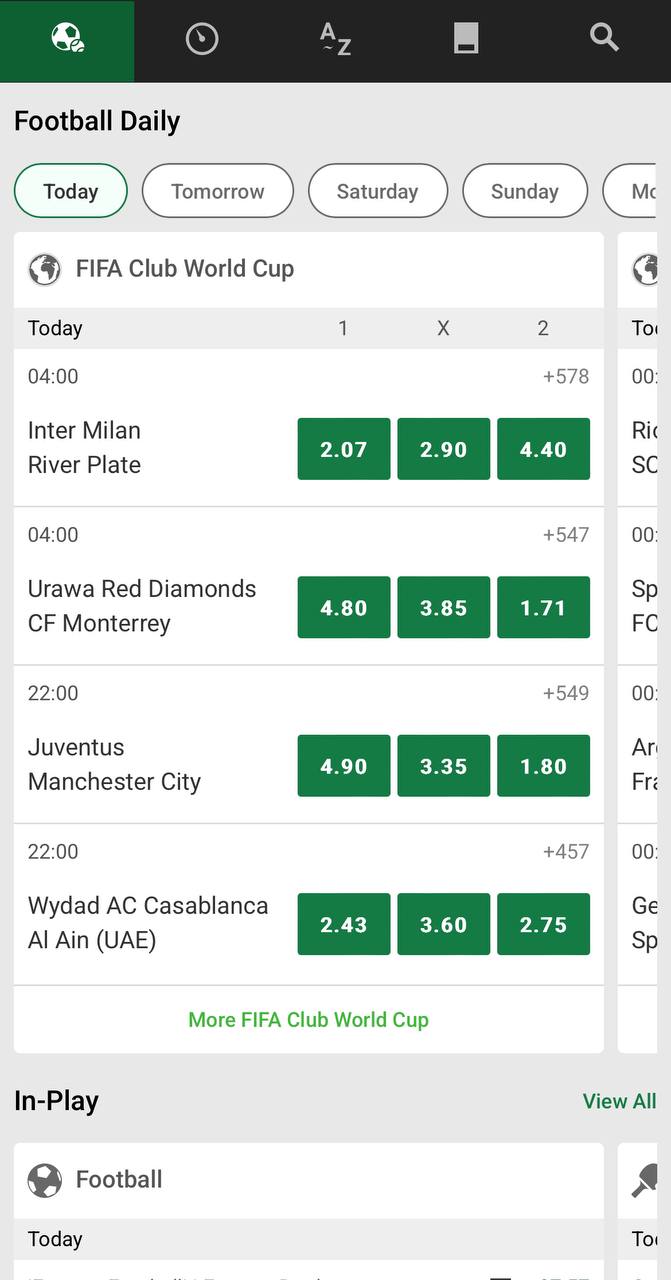The width and height of the screenshot is (671, 1280).
Task: Open the bet slip receipt icon
Action: (x=466, y=39)
